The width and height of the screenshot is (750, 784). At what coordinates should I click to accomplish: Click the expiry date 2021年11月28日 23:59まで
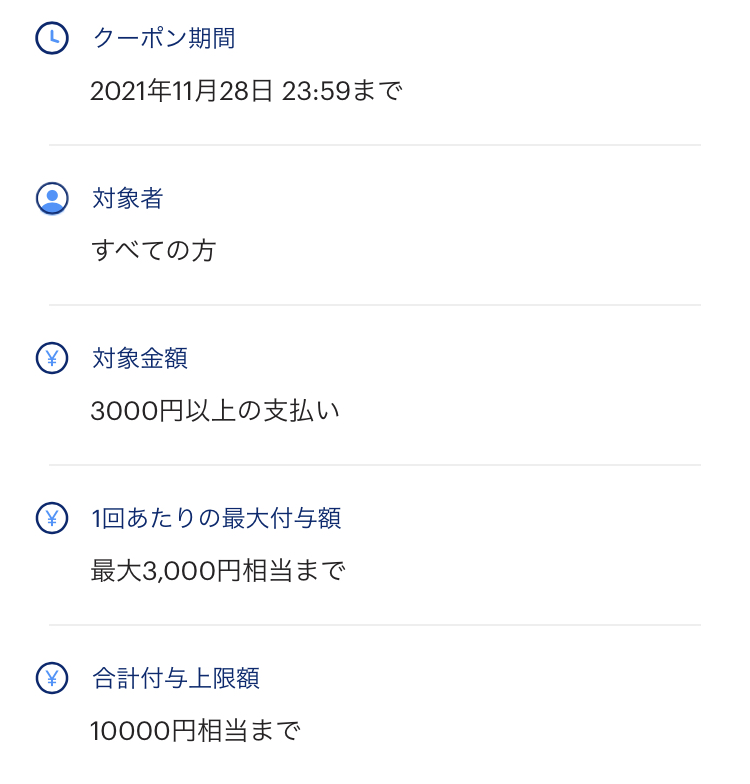246,91
